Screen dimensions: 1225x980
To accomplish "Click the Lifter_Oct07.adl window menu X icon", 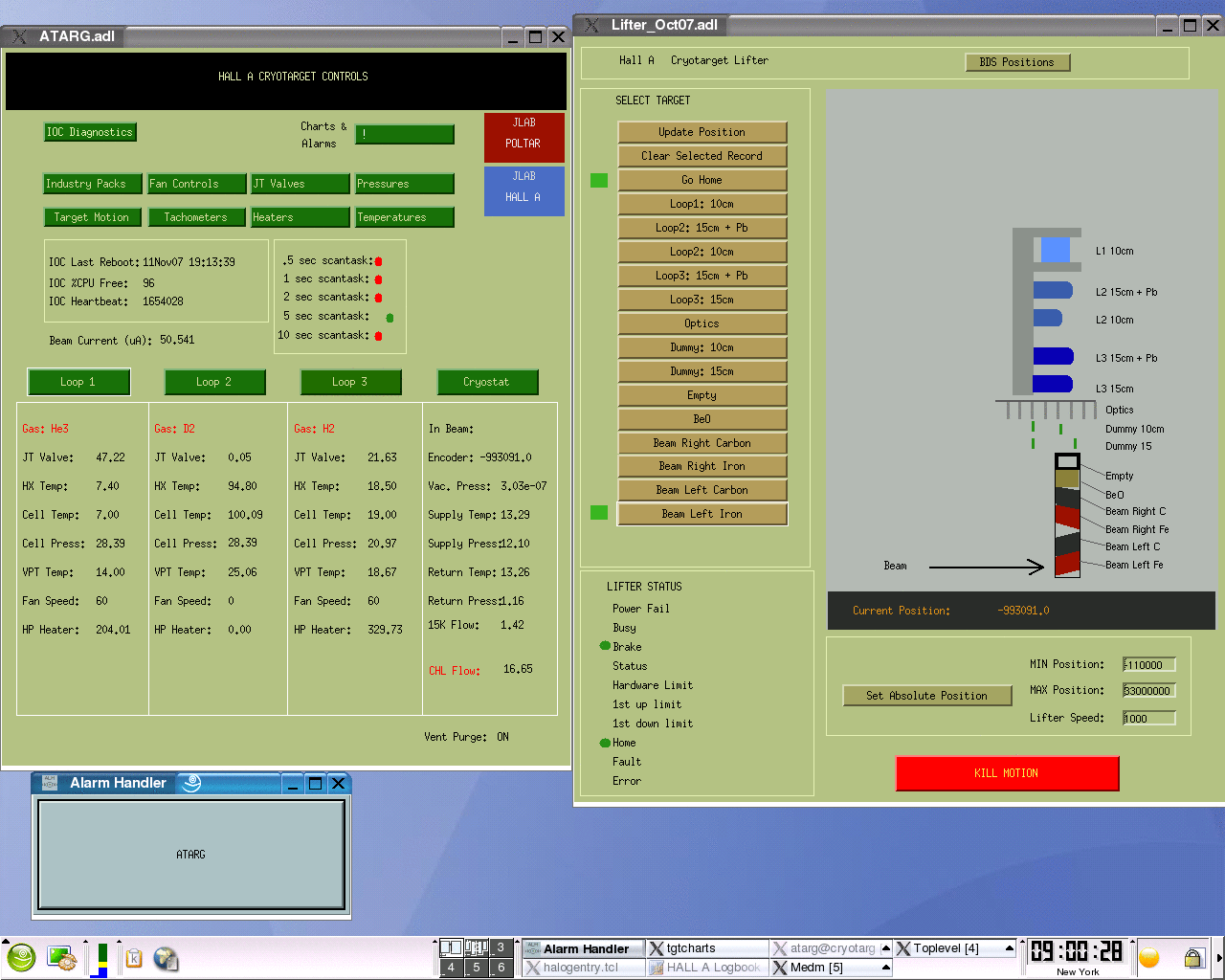I will coord(591,25).
